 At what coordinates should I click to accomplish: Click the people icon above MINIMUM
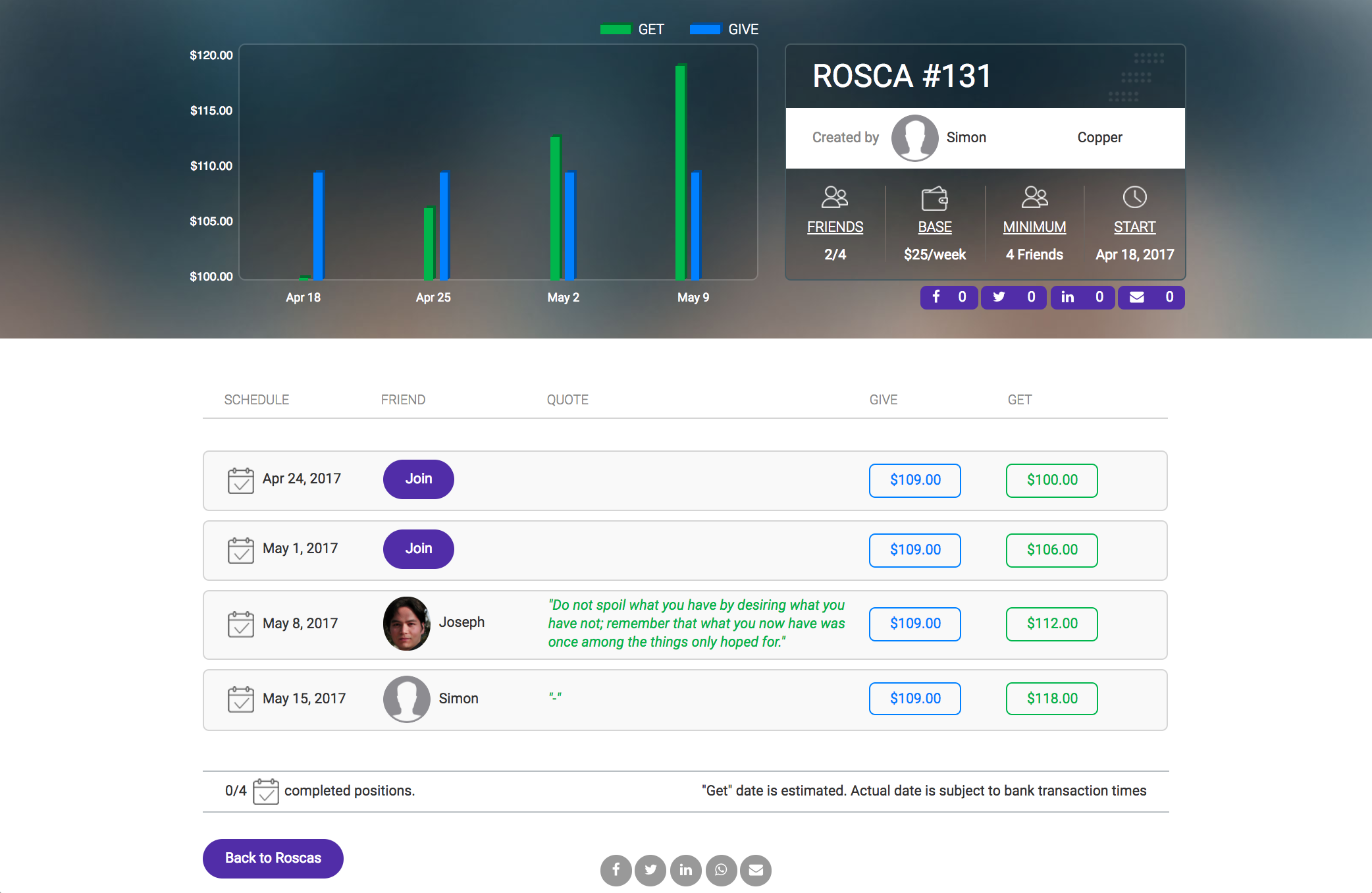click(1034, 197)
